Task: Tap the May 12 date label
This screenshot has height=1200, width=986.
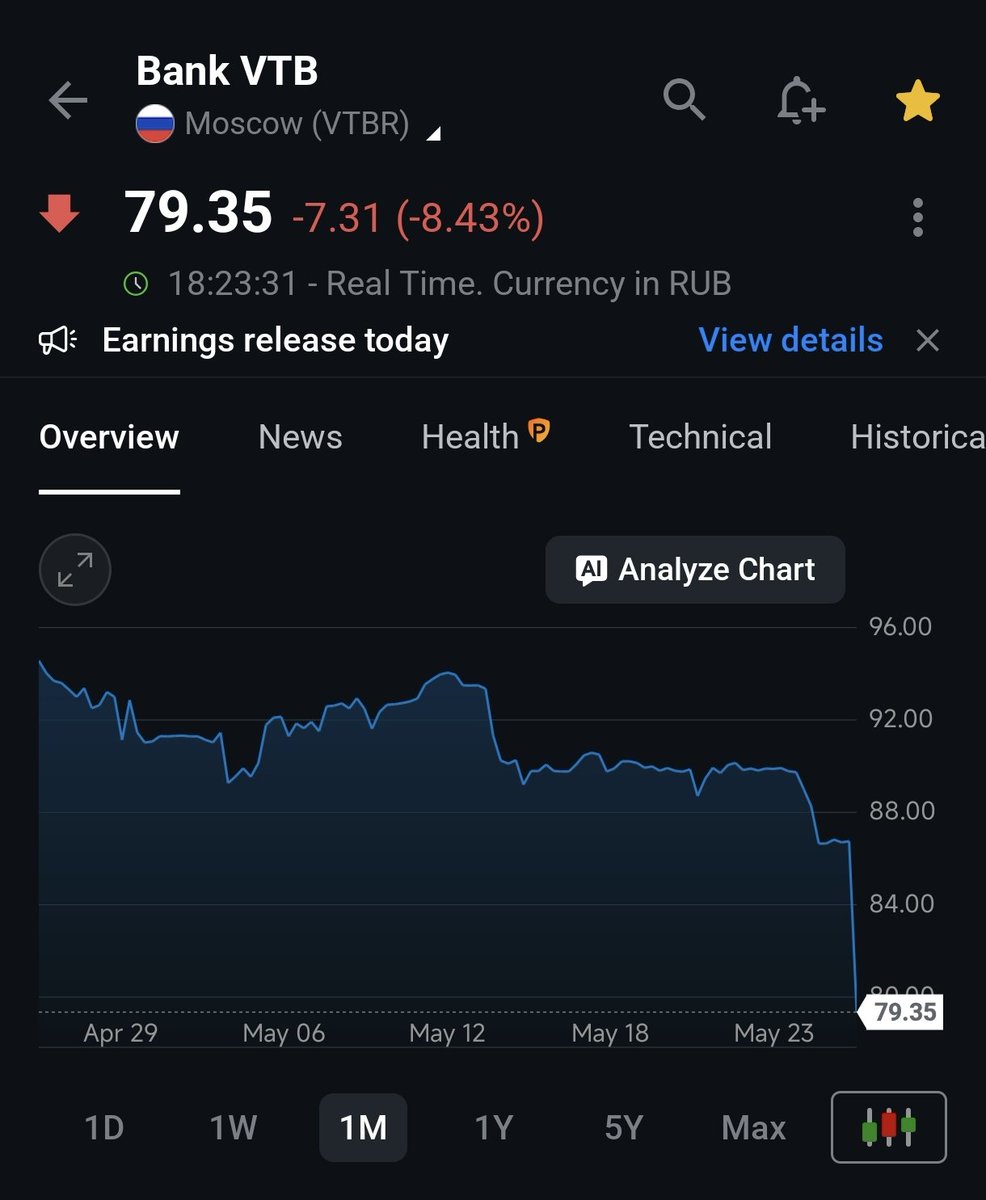Action: [x=447, y=1033]
